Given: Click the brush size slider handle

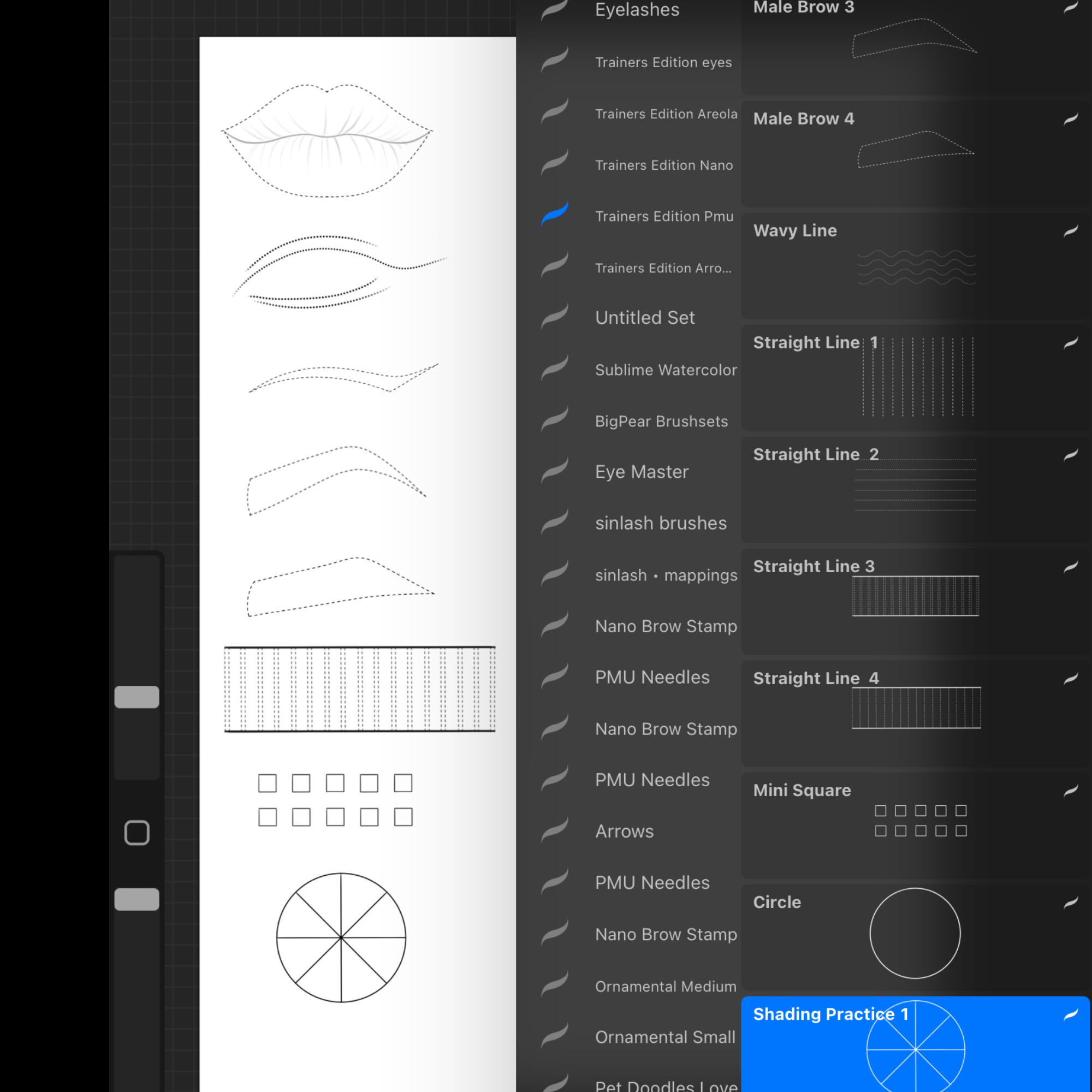Looking at the screenshot, I should pyautogui.click(x=137, y=697).
